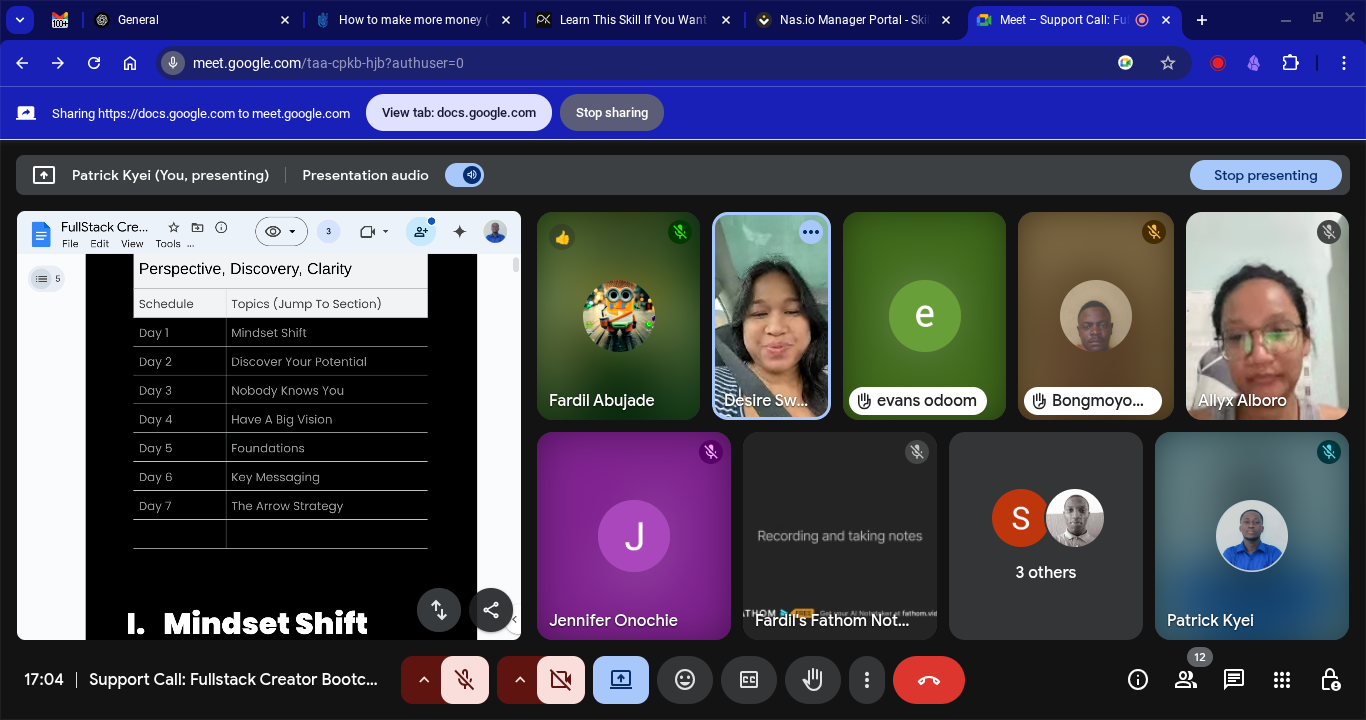
Task: Open the Docs account avatar
Action: (x=495, y=231)
